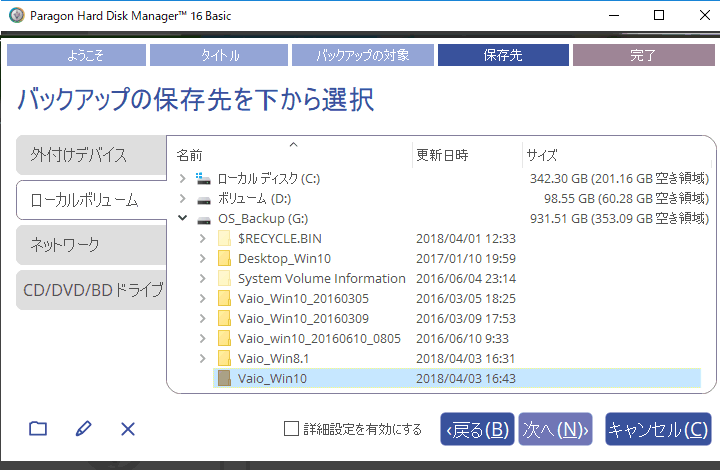Image resolution: width=720 pixels, height=470 pixels.
Task: Click the Local Disk (C:) drive icon
Action: coord(204,179)
